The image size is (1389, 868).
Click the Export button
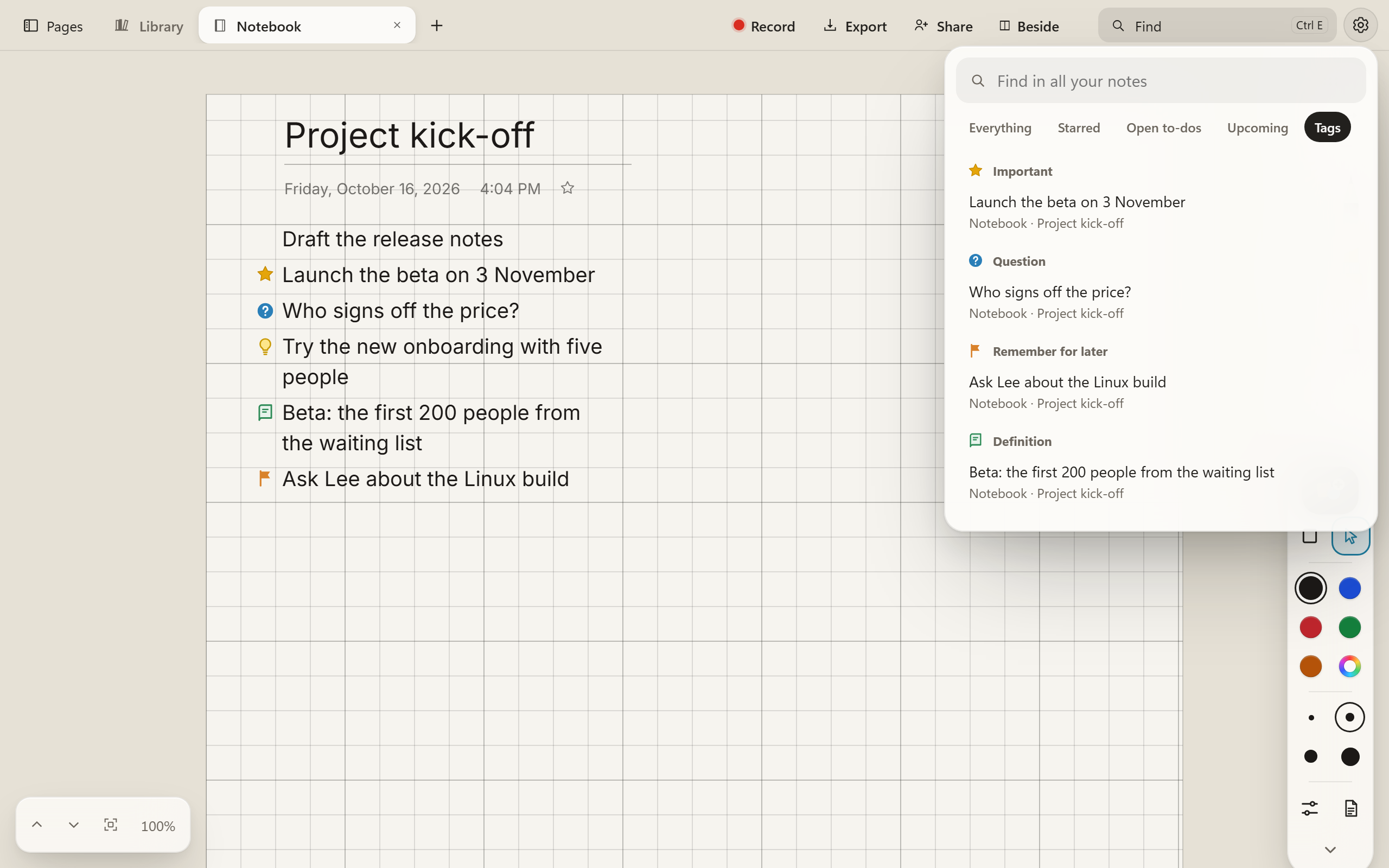tap(855, 26)
